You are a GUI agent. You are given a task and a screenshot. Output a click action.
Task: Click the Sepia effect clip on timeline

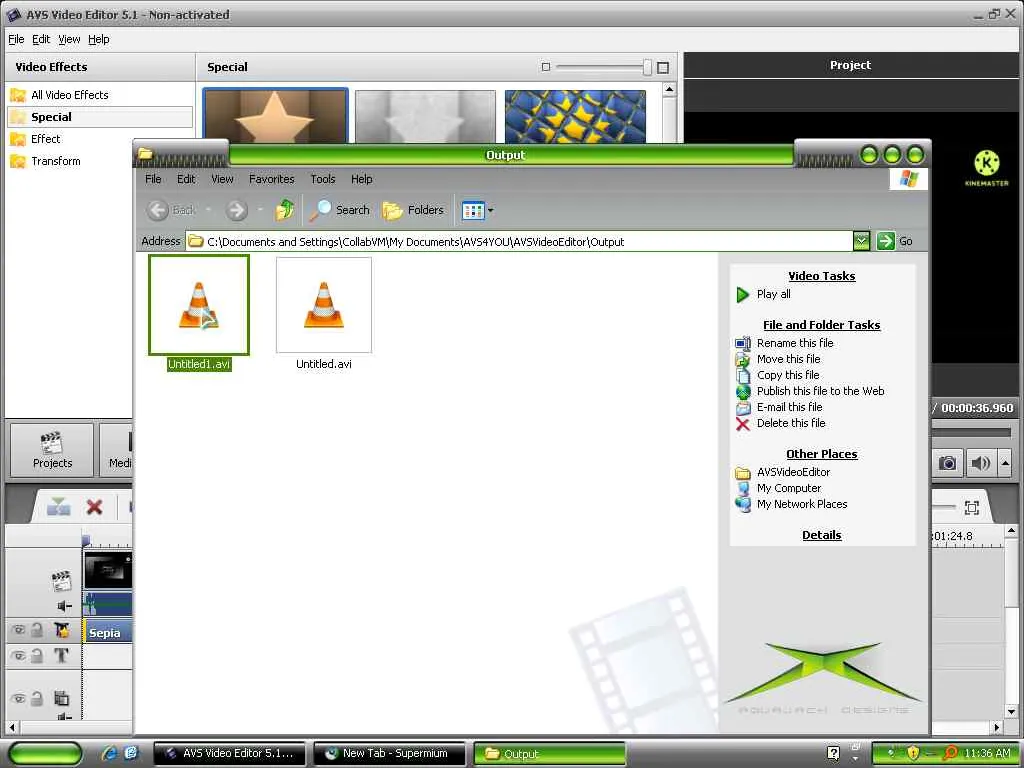coord(108,632)
